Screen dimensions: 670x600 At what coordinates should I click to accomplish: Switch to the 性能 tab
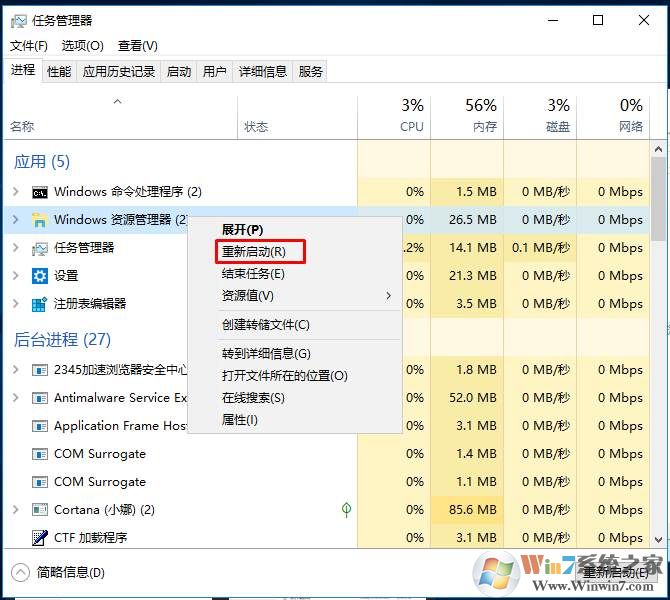coord(59,71)
